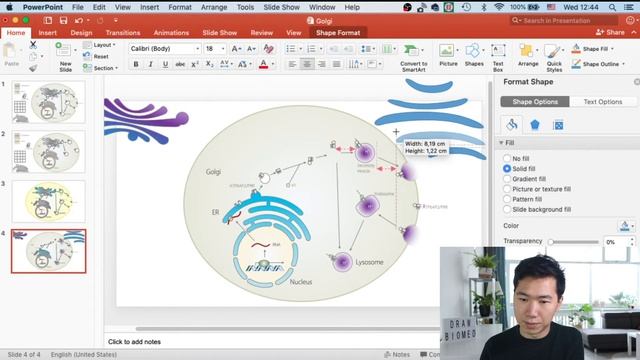Open Spotlight search in menu bar
This screenshot has width=640, height=360.
612,7
